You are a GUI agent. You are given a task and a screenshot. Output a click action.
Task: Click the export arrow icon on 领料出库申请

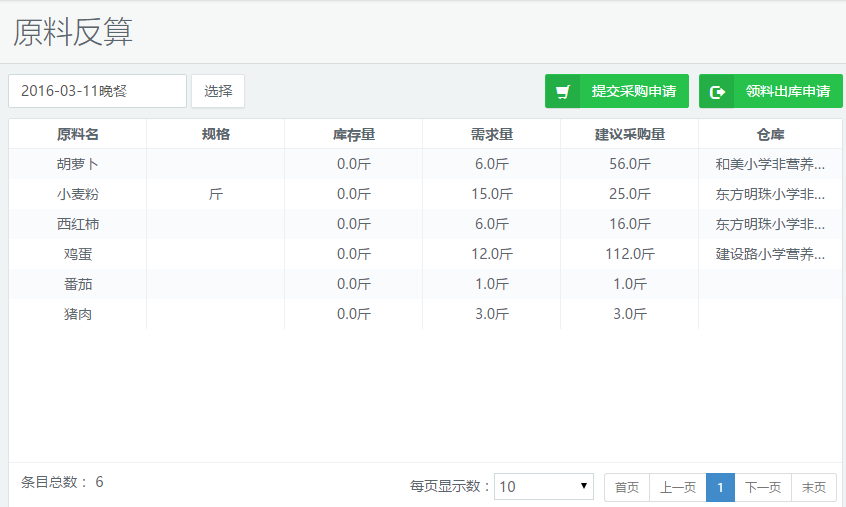717,92
